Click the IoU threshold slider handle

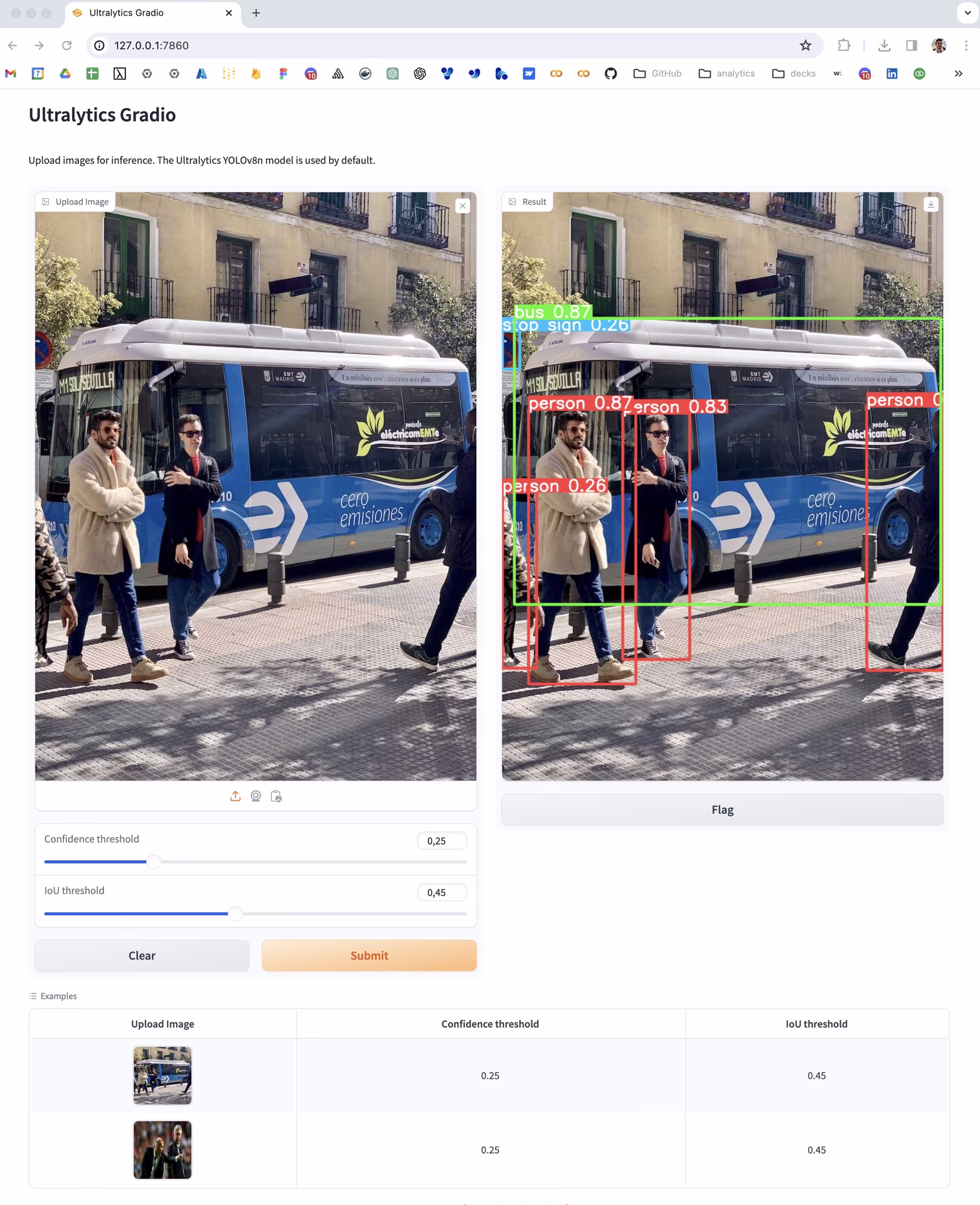tap(235, 914)
